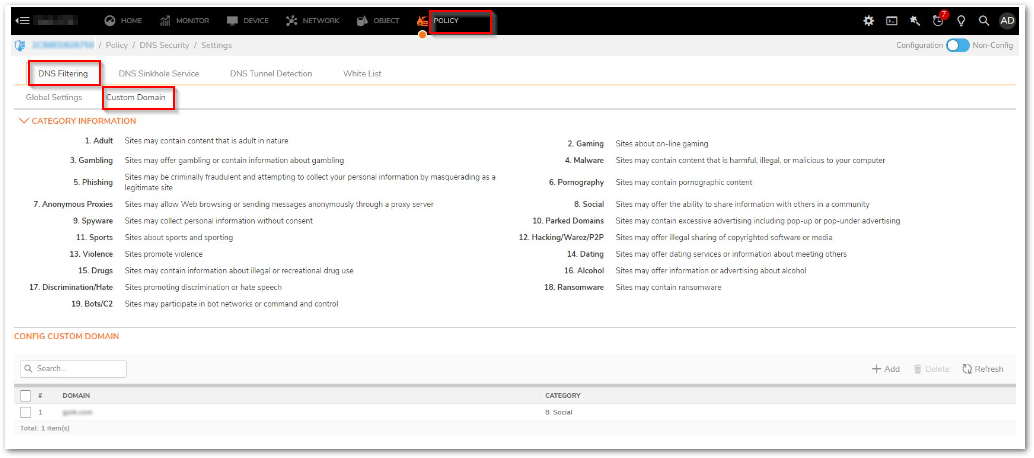Screen dimensions: 1034x458
Task: Open the Monitor menu in top navigation
Action: pos(185,20)
